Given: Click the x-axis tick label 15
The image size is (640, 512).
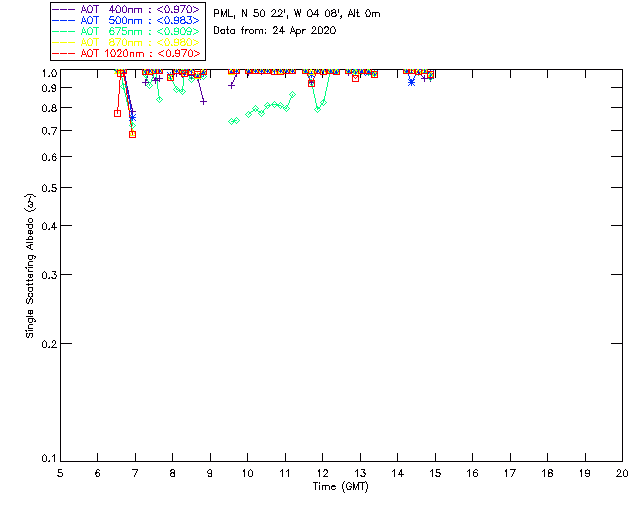Looking at the screenshot, I should pyautogui.click(x=435, y=473).
